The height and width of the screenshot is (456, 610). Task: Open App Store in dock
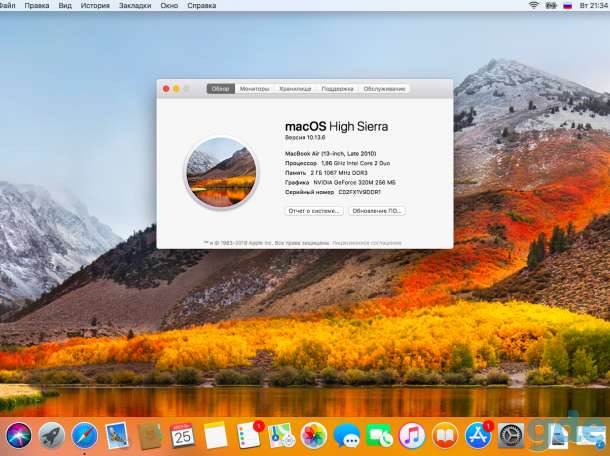pyautogui.click(x=478, y=435)
